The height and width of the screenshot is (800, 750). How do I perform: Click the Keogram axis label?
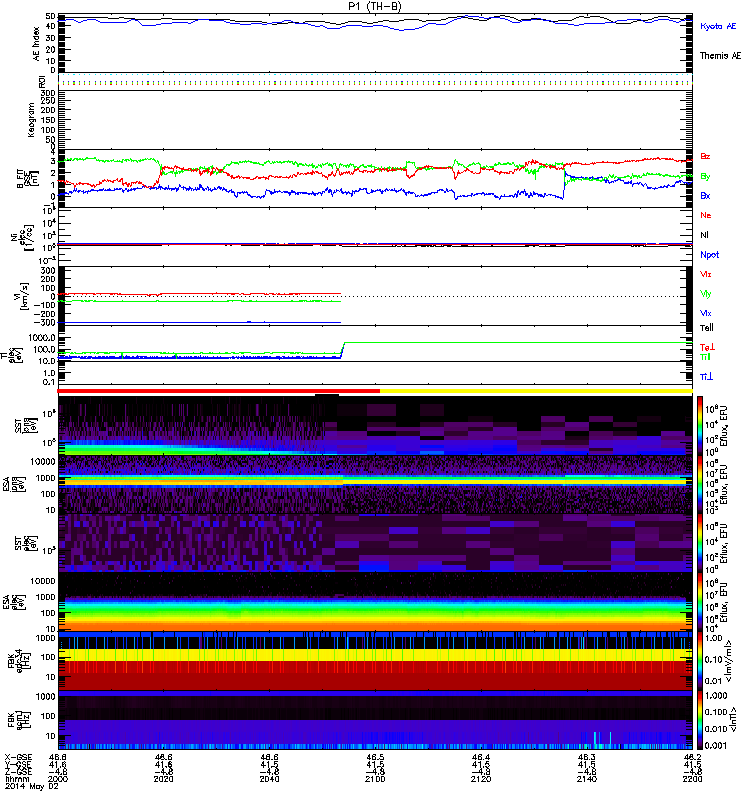pos(31,119)
